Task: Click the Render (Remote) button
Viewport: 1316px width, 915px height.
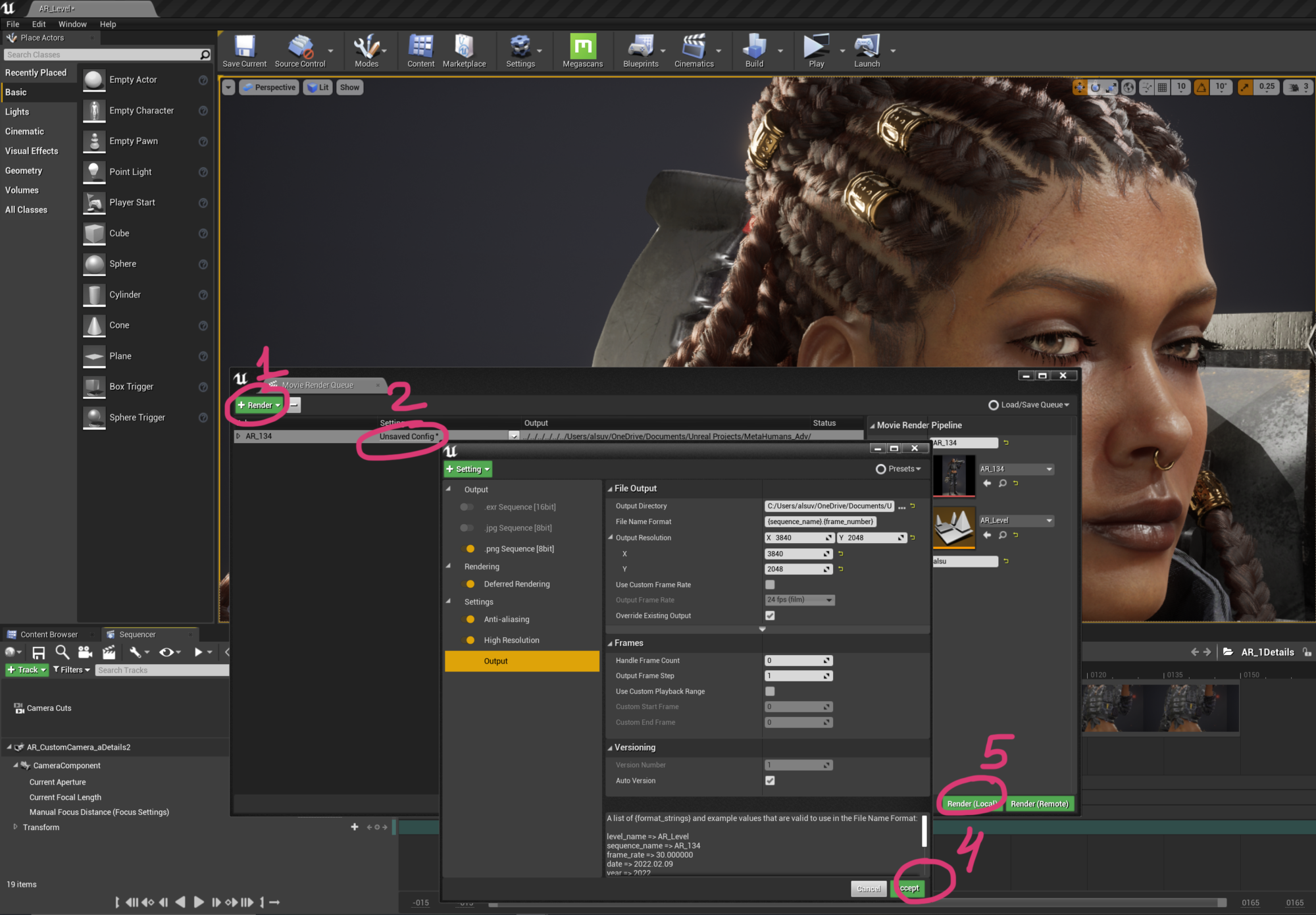Action: (1039, 804)
